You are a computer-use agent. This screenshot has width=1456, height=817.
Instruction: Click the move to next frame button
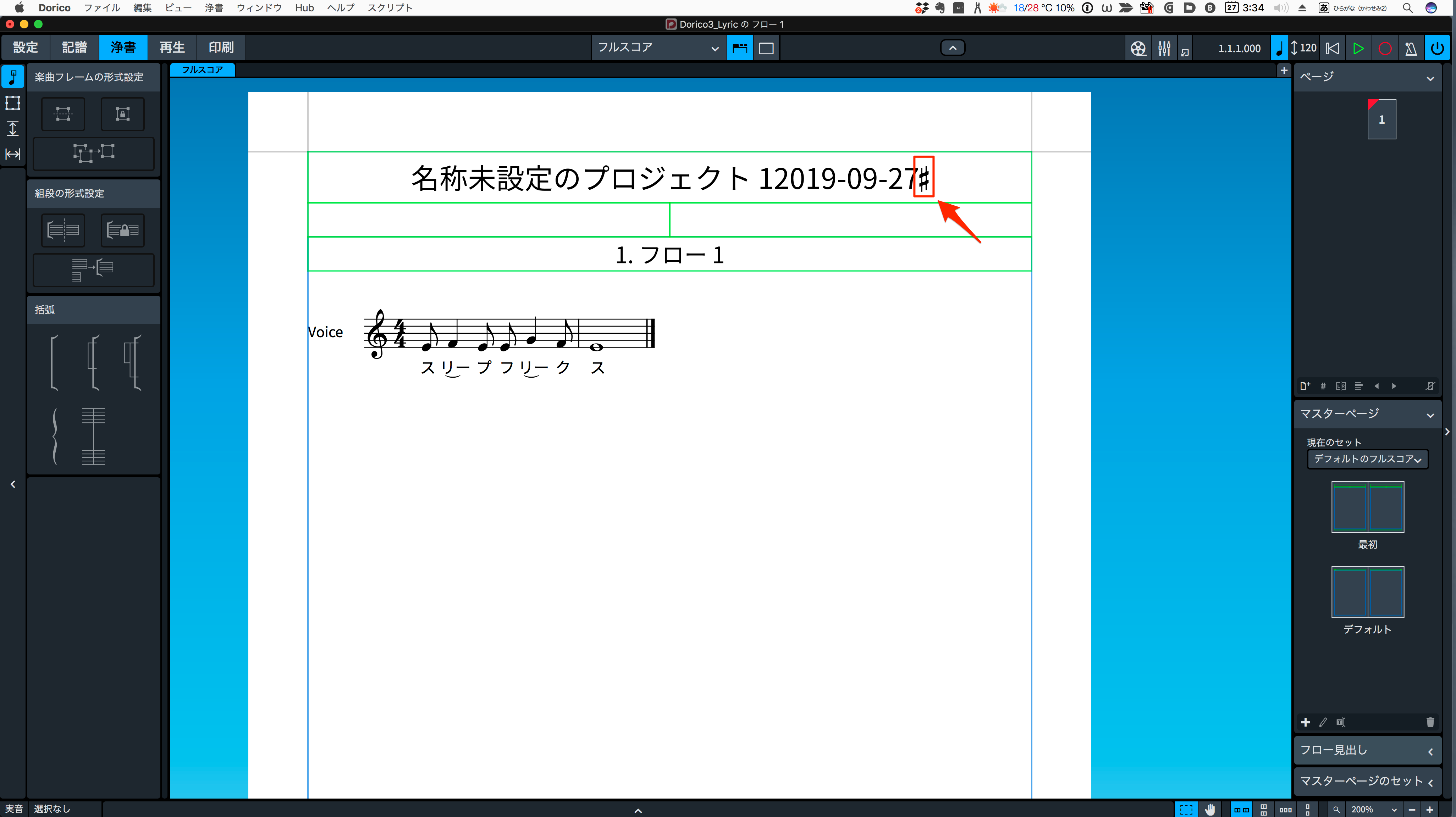coord(93,153)
